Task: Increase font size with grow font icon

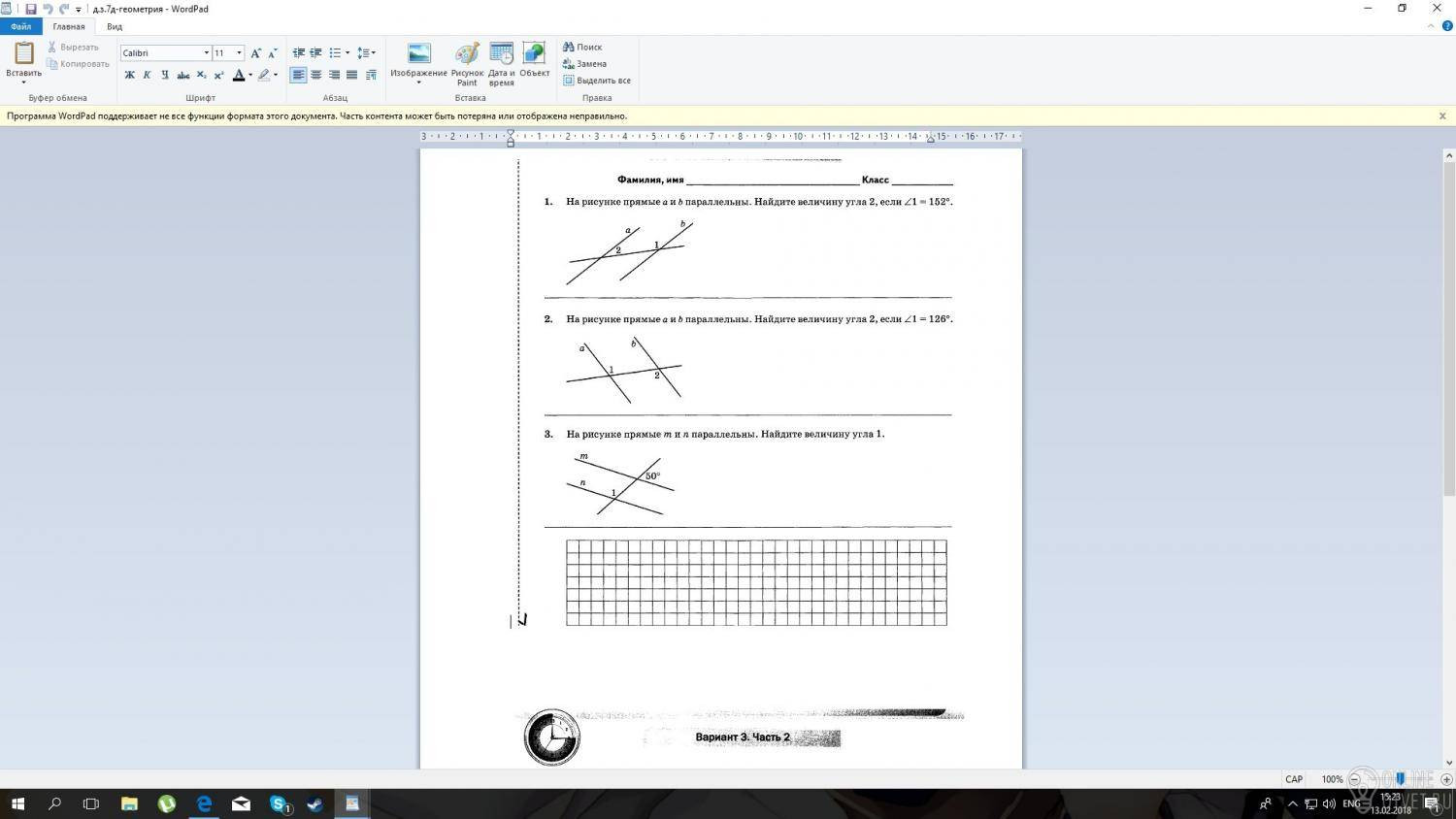Action: [255, 53]
